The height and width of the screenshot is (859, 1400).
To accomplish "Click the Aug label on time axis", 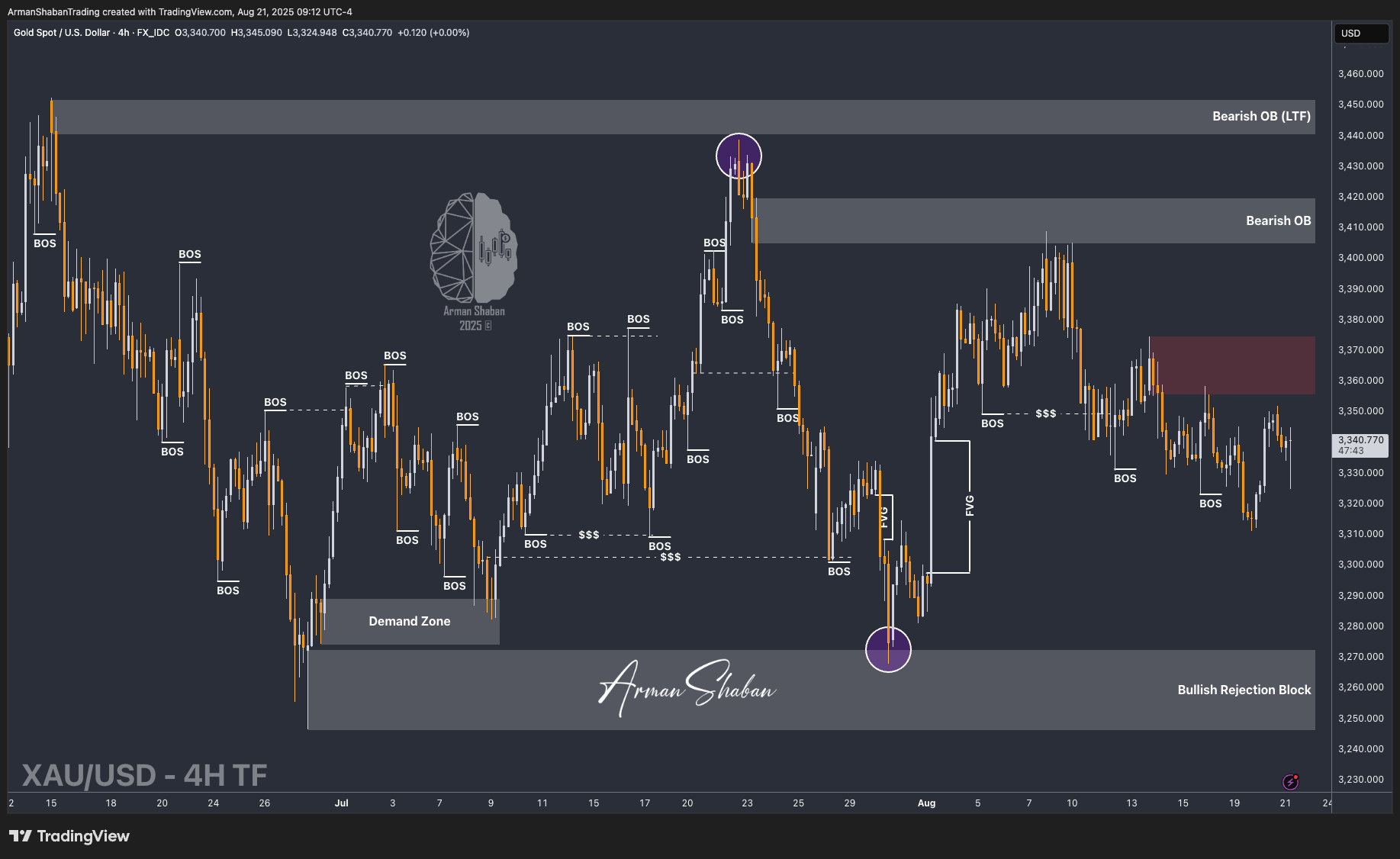I will 926,803.
